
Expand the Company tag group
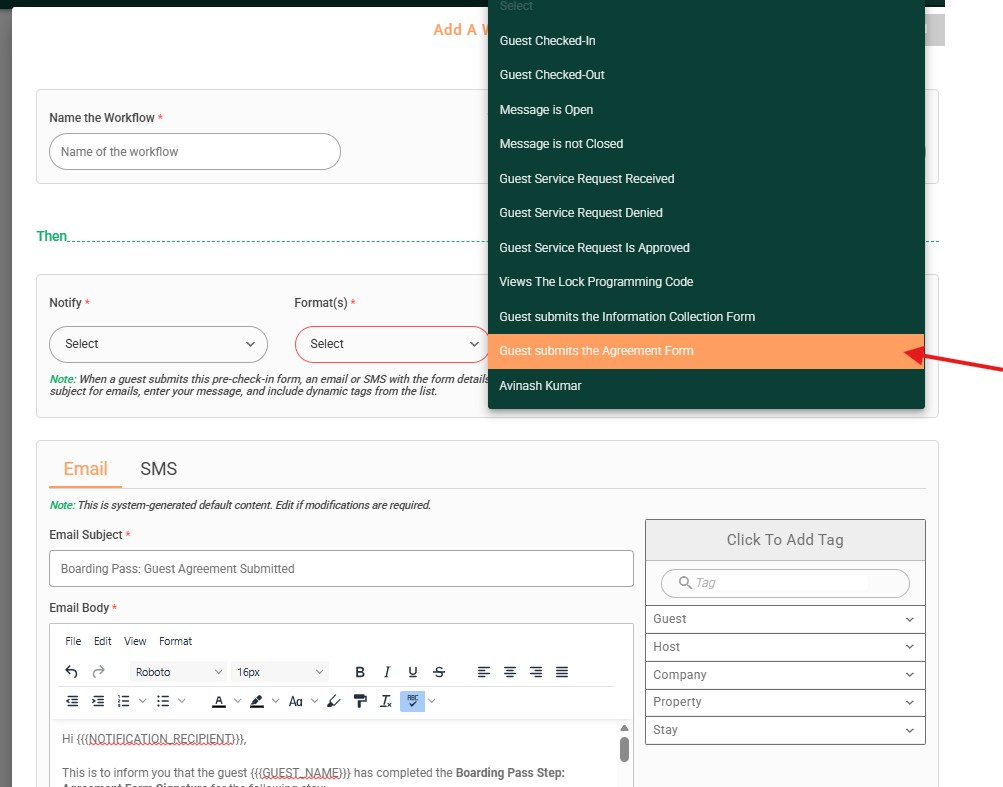pos(786,675)
